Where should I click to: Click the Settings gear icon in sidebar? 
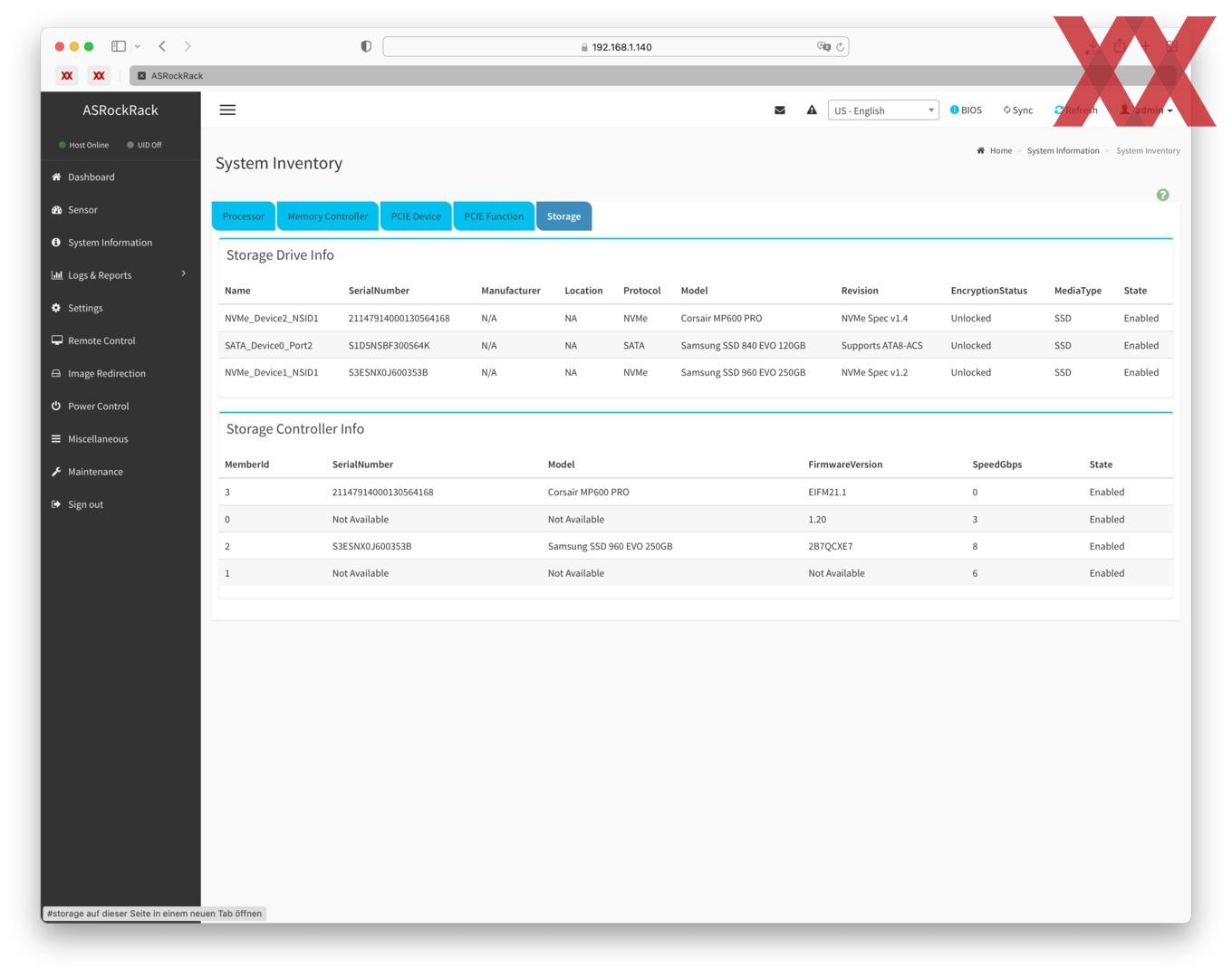coord(56,308)
